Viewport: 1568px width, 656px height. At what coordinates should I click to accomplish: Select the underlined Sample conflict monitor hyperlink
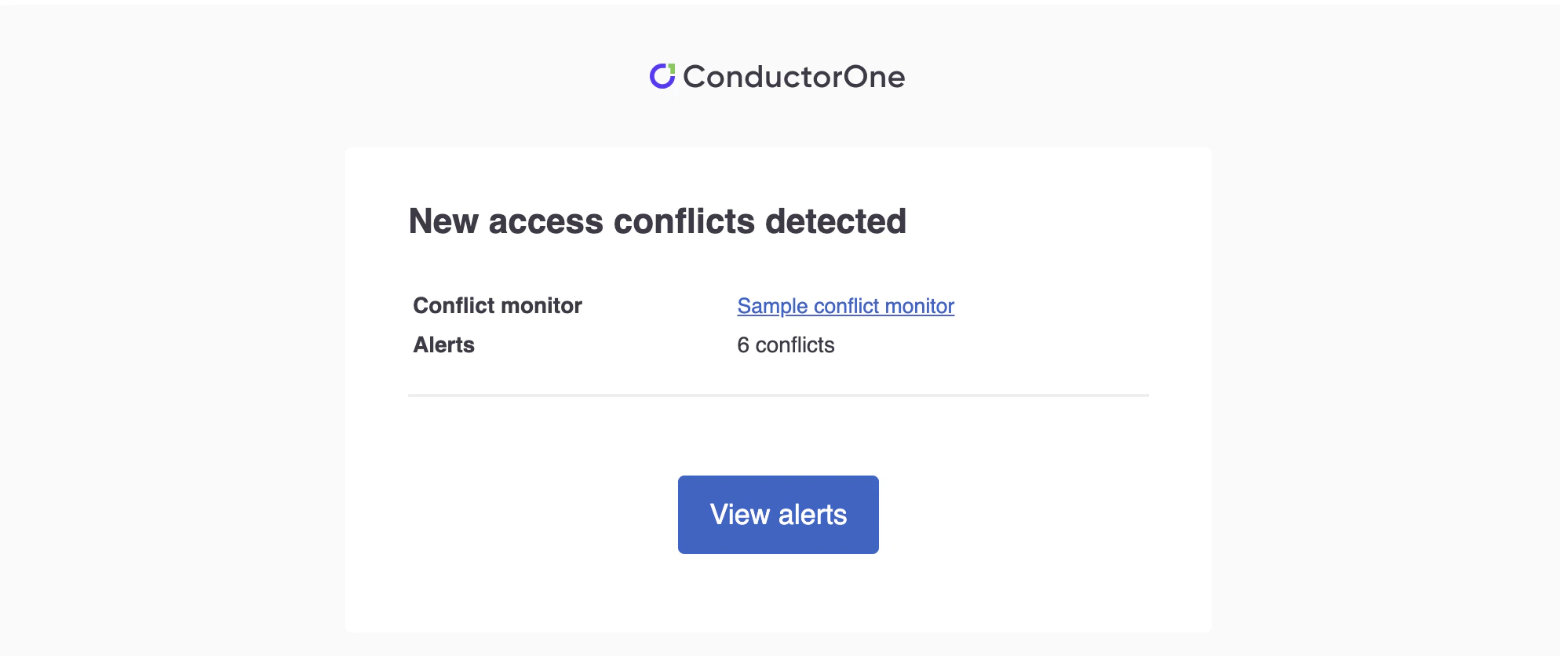tap(844, 306)
